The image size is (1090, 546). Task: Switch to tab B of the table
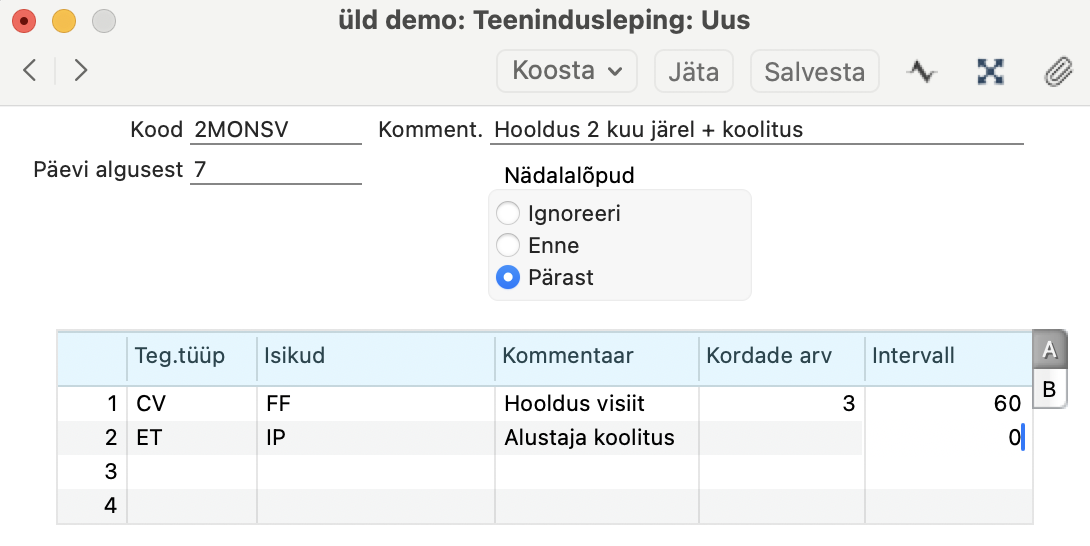coord(1050,389)
